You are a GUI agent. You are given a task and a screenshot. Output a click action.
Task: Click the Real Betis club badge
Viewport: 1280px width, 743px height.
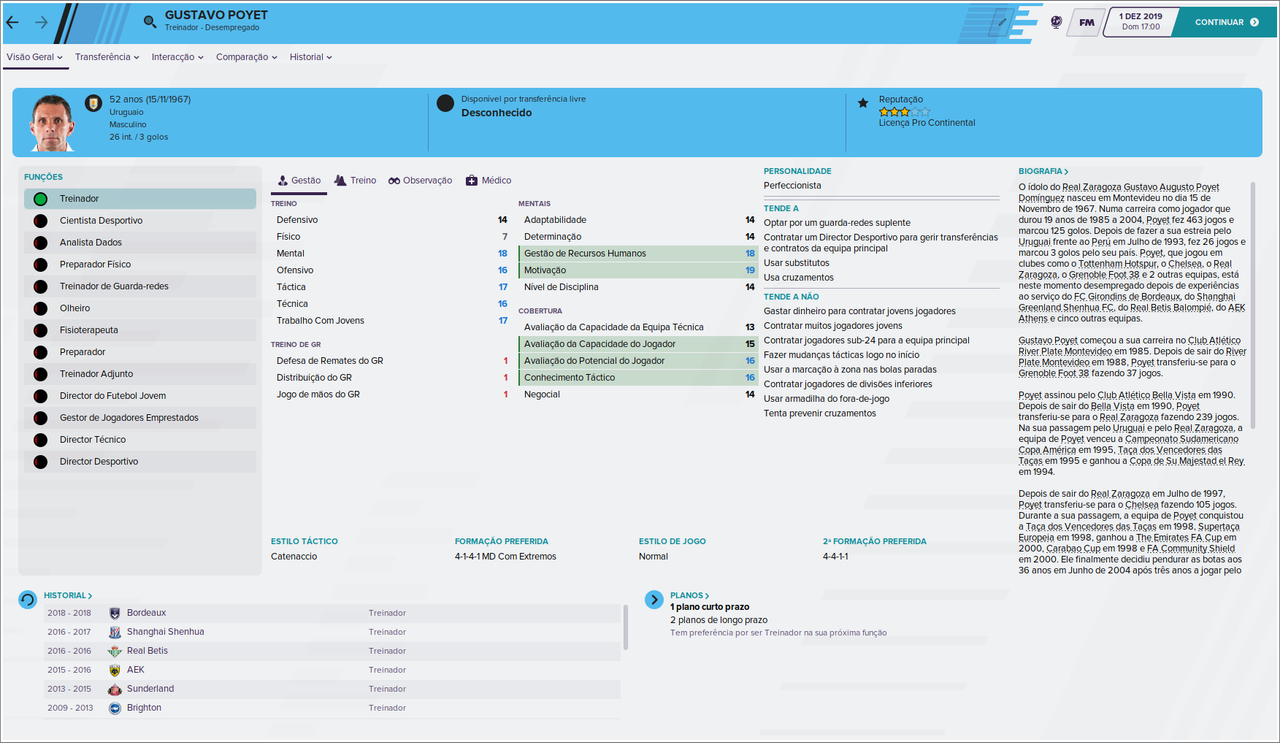(x=114, y=651)
